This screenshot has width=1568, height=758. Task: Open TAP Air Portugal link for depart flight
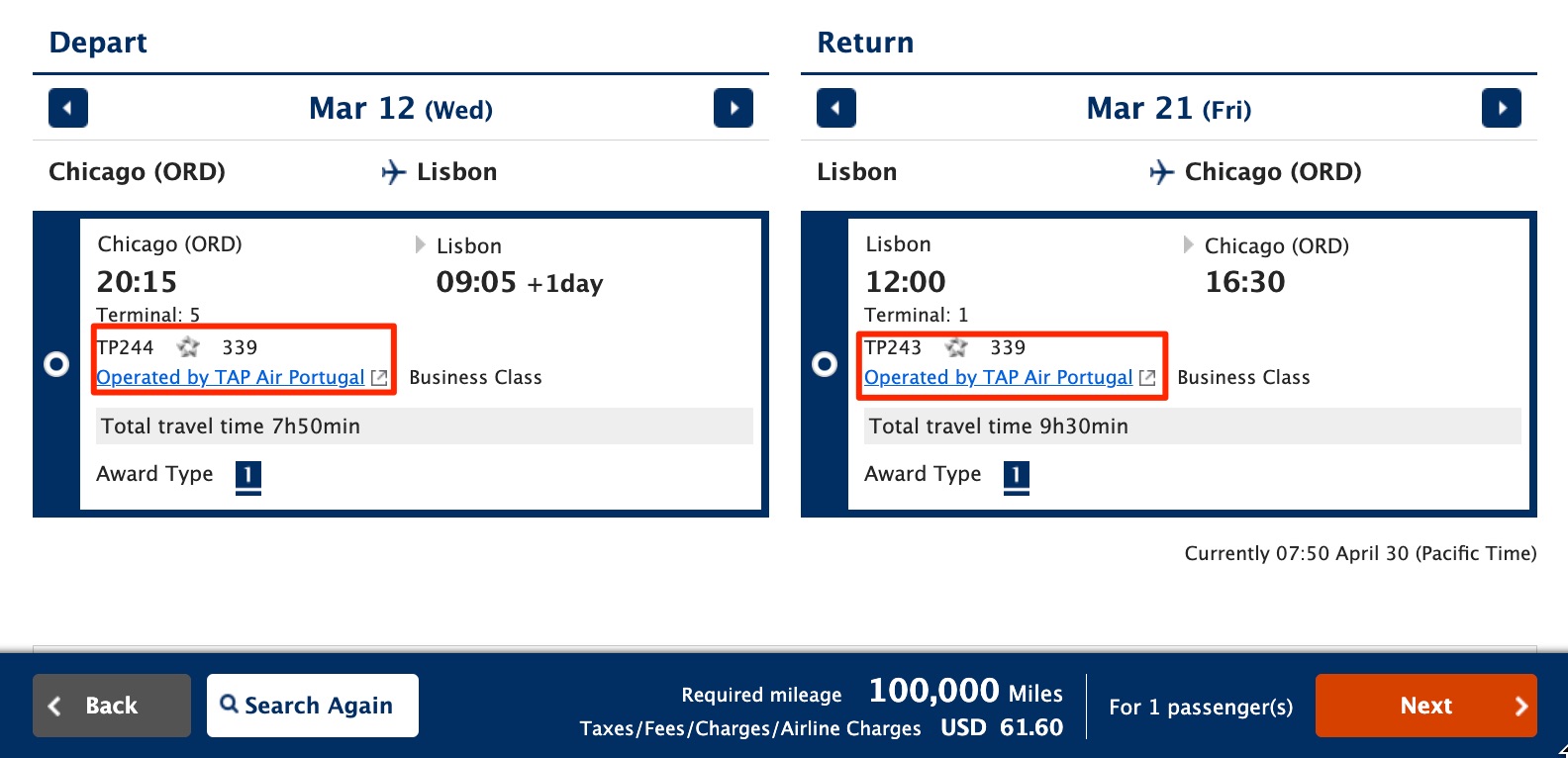click(230, 377)
